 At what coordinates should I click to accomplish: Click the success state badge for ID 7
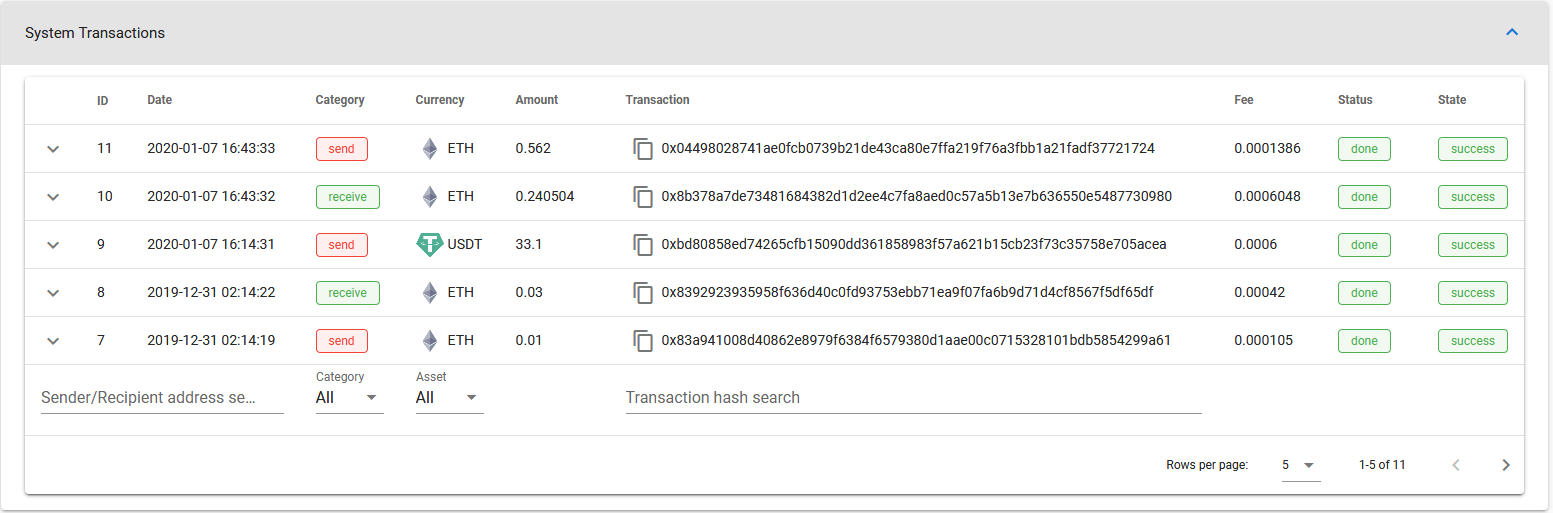[1473, 341]
